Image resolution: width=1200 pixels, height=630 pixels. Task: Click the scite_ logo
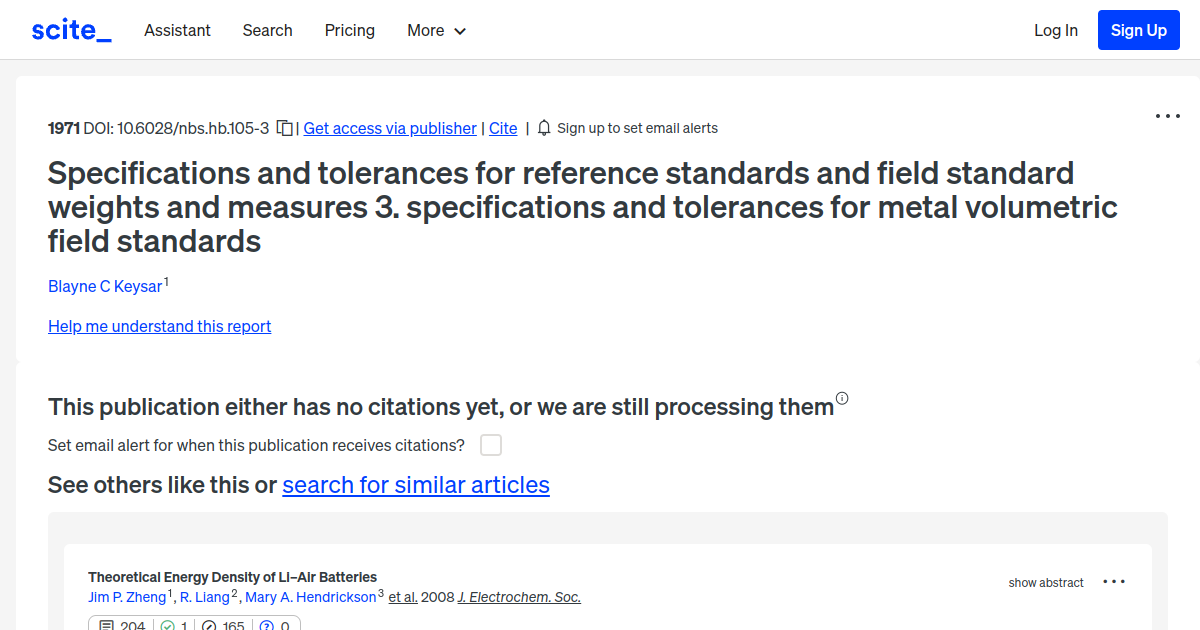(x=70, y=29)
